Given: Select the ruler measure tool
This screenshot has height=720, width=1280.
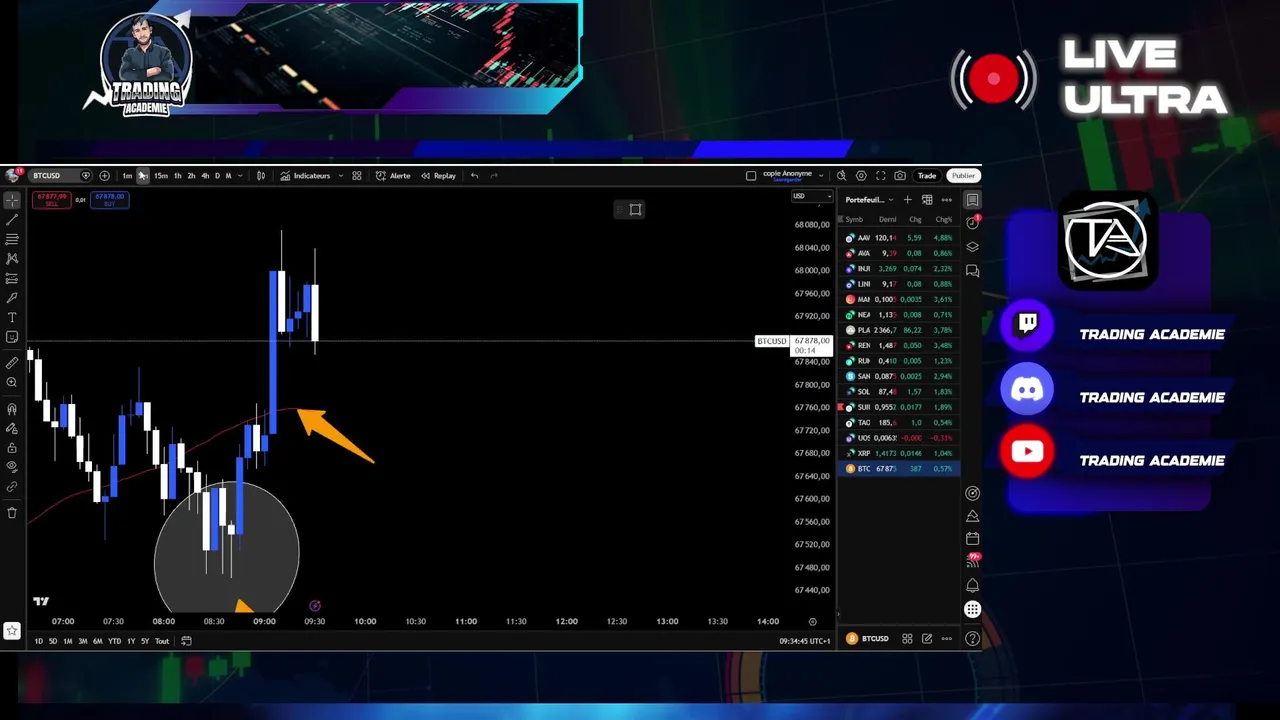Looking at the screenshot, I should click(12, 363).
